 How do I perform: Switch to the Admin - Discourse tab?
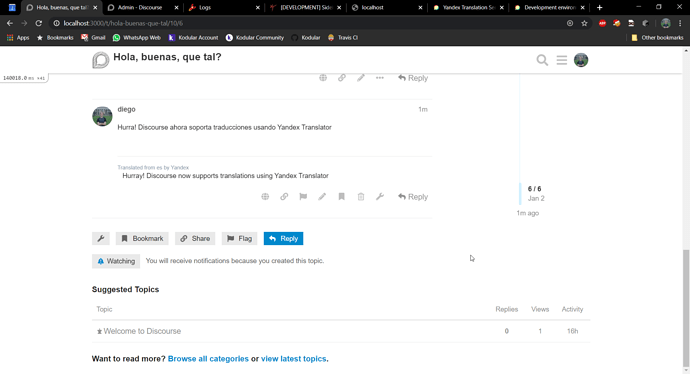pyautogui.click(x=142, y=7)
